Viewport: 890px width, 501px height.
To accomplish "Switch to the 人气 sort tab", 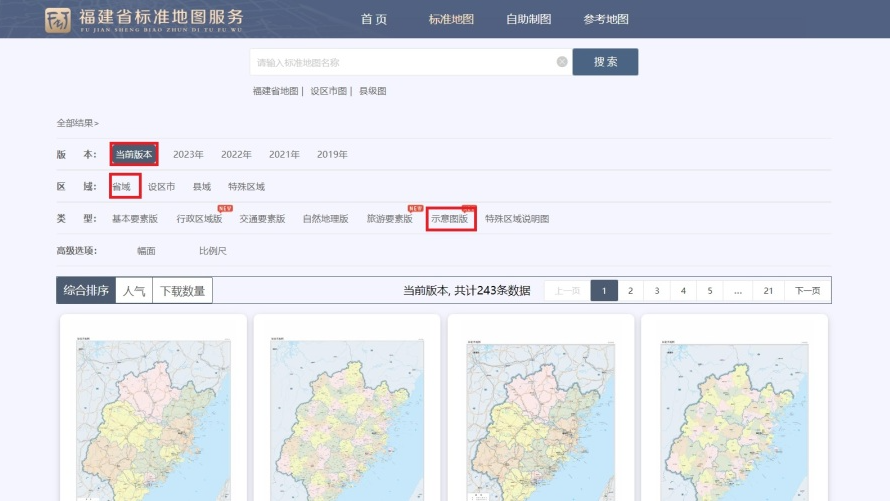I will pyautogui.click(x=134, y=291).
